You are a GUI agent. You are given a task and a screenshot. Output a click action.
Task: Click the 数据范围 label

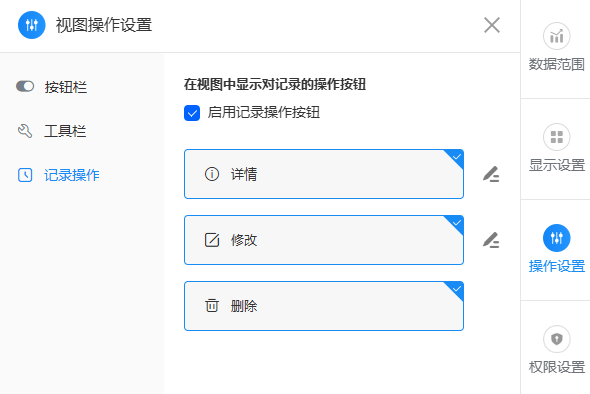click(557, 64)
